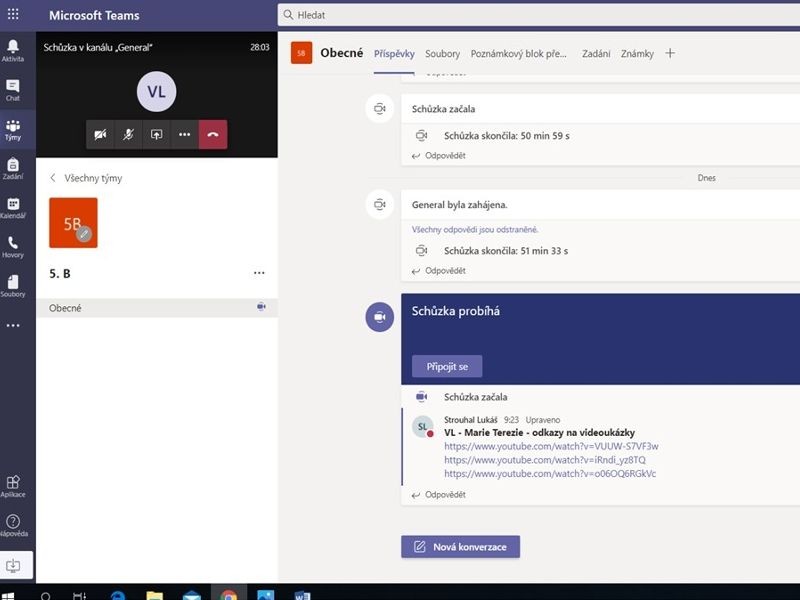
Task: Focus the Hledat search box
Action: 539,15
